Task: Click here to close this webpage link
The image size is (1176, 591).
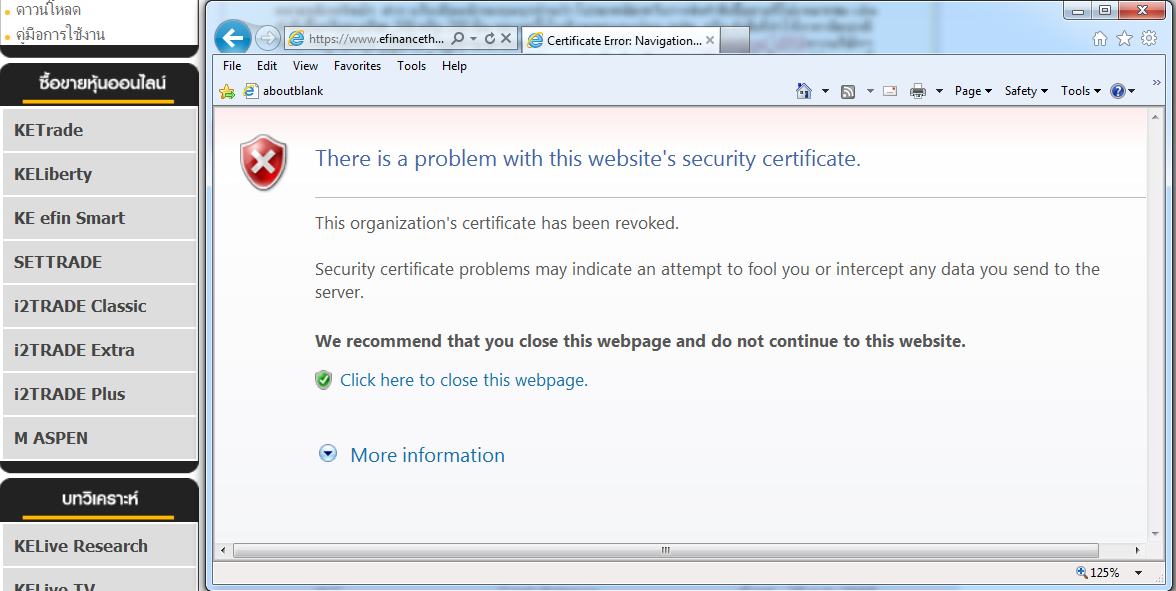Action: coord(464,380)
